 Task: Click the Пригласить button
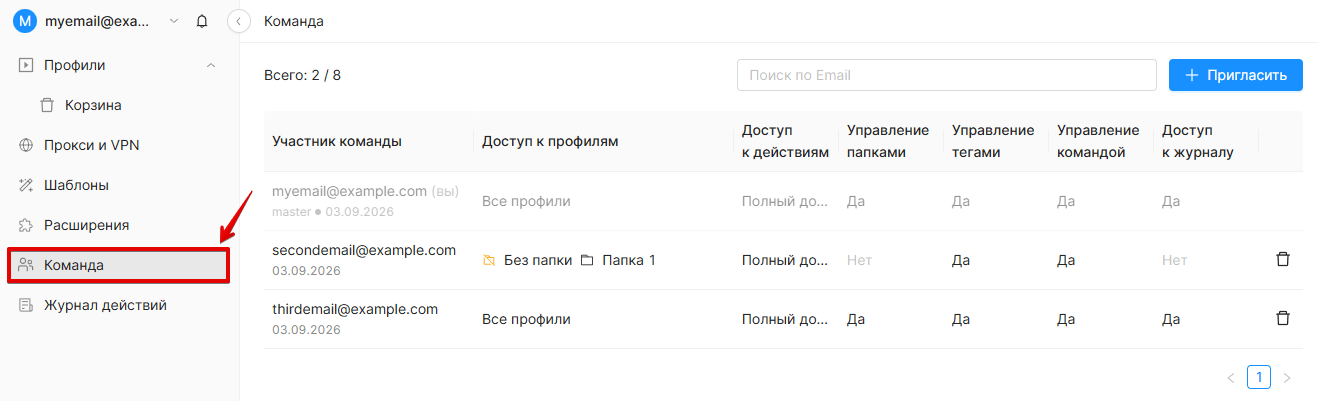(1236, 75)
